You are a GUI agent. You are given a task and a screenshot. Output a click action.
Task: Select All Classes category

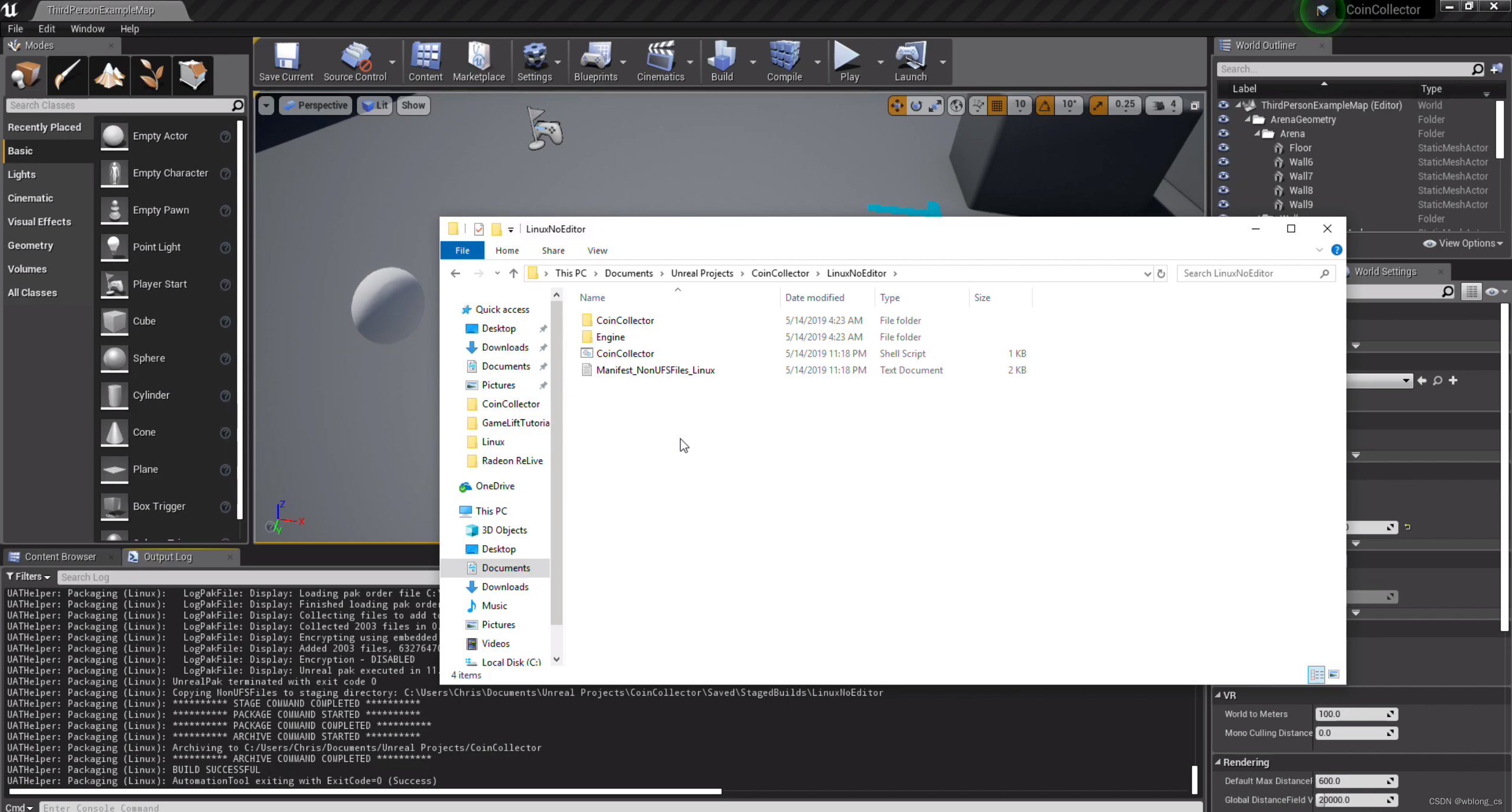click(32, 292)
